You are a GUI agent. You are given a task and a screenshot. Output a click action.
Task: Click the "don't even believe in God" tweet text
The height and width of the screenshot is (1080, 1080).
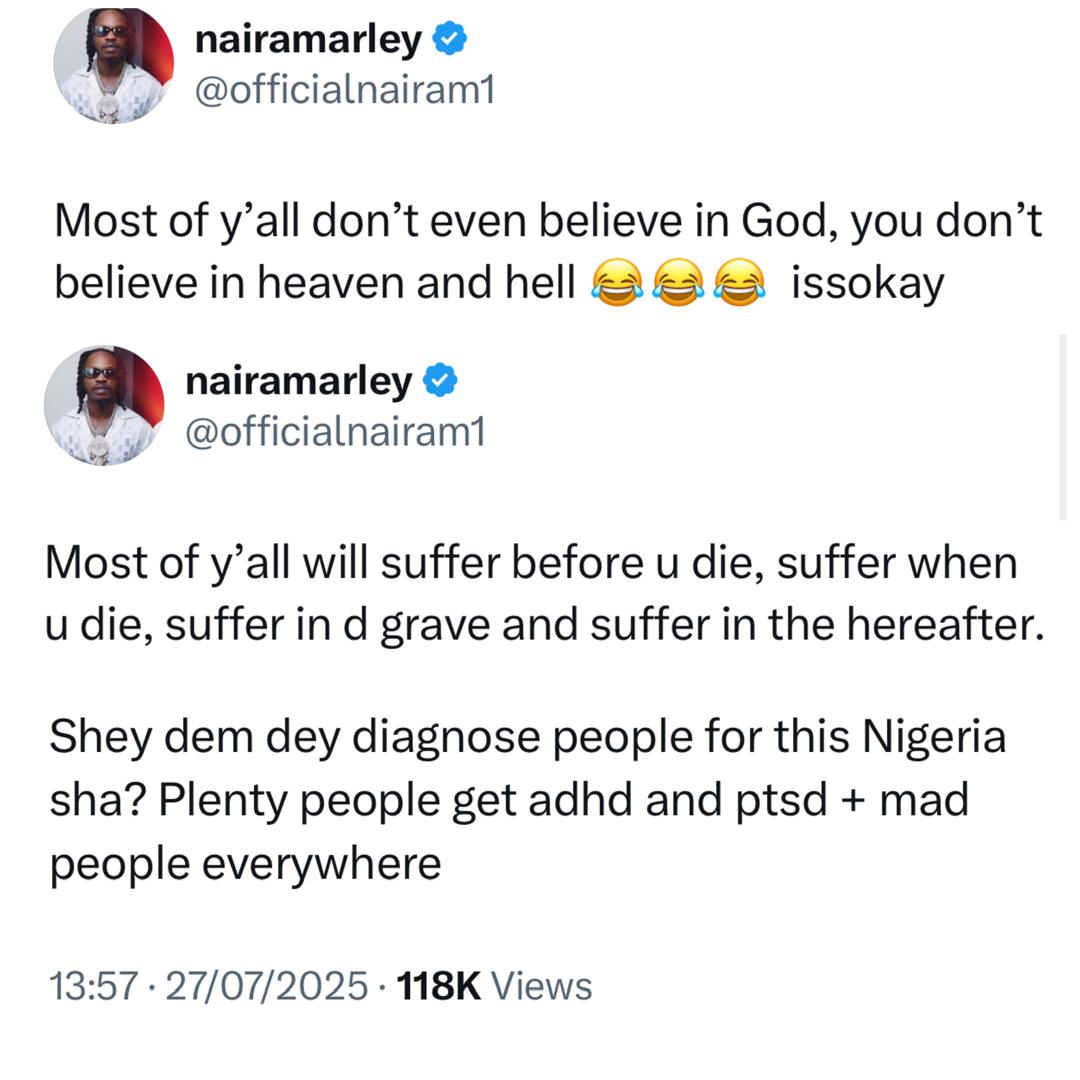coord(548,222)
